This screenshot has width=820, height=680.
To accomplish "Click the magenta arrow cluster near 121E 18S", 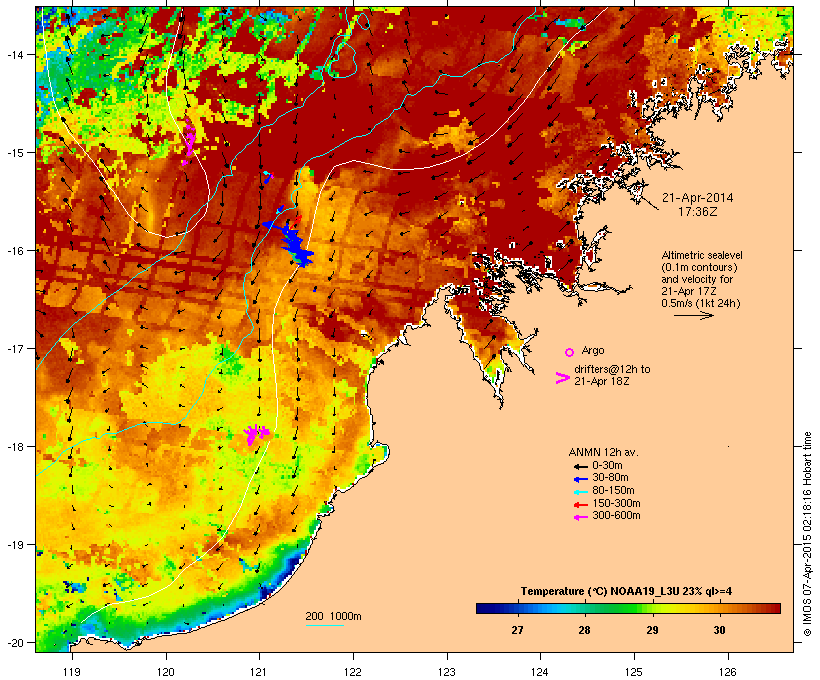I will click(x=256, y=434).
